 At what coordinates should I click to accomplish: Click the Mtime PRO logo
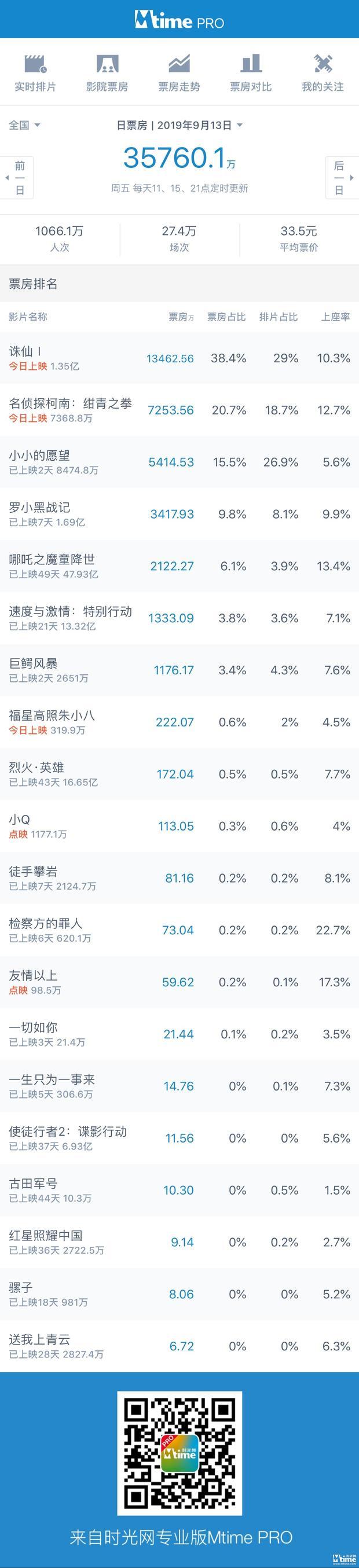[x=179, y=20]
